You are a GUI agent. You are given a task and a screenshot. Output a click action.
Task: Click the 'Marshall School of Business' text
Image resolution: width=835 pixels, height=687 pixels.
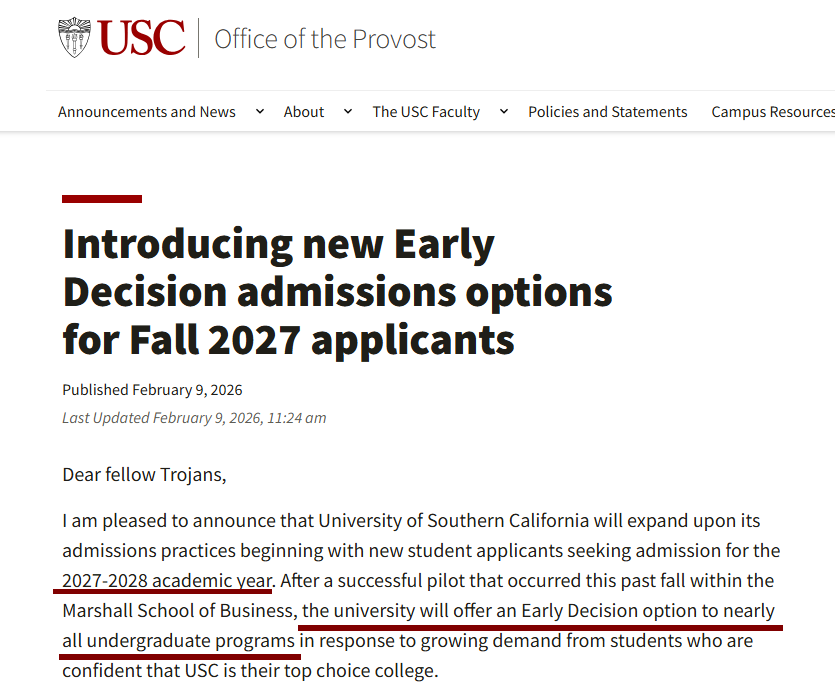pyautogui.click(x=177, y=610)
